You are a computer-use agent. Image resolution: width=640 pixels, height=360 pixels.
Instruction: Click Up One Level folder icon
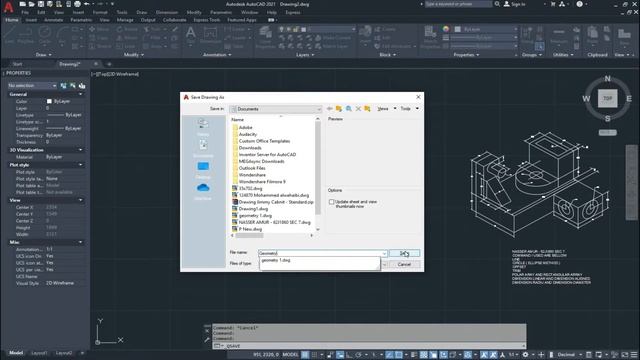pyautogui.click(x=339, y=109)
